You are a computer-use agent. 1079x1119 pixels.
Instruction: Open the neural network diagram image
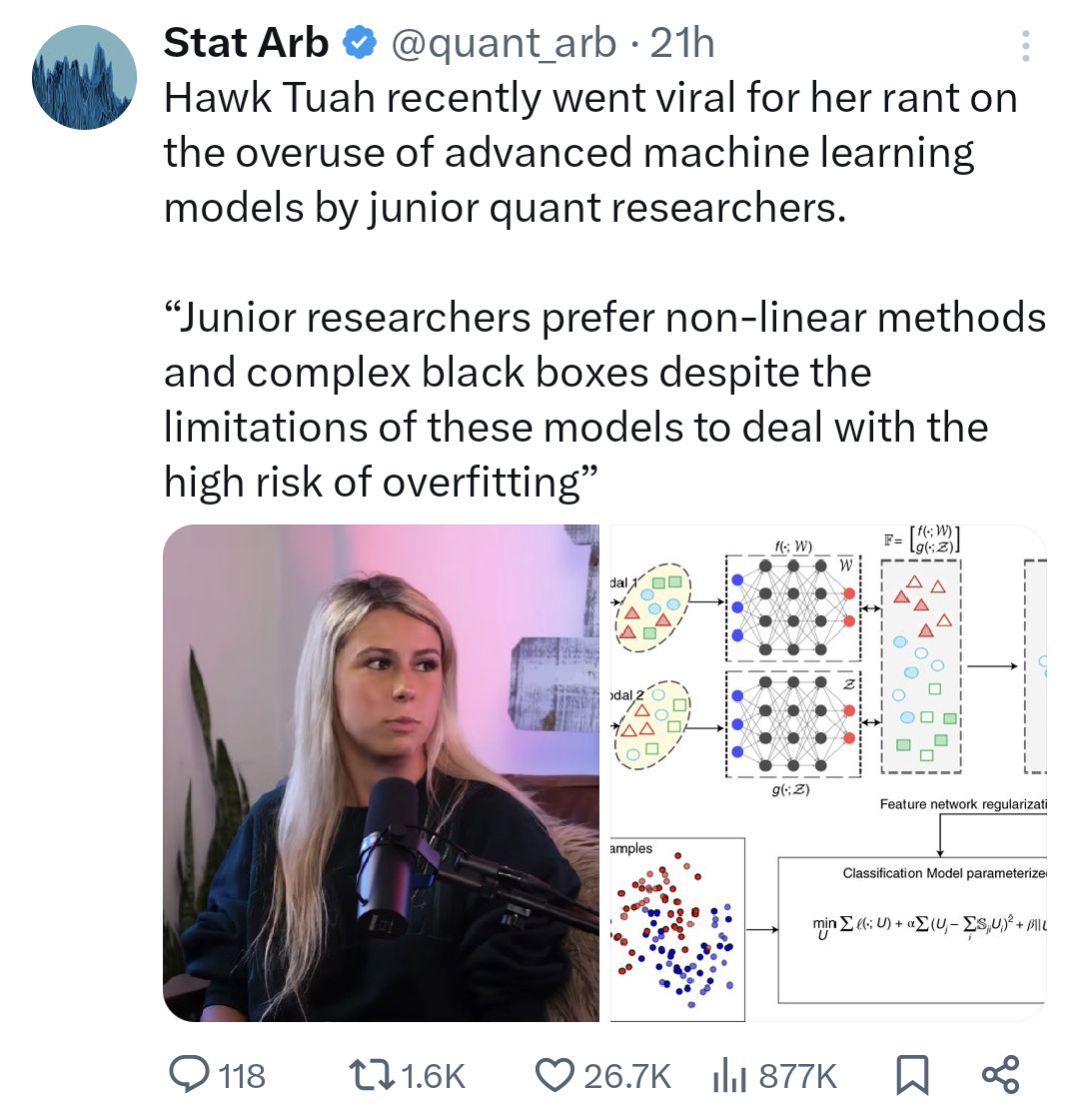tap(828, 773)
